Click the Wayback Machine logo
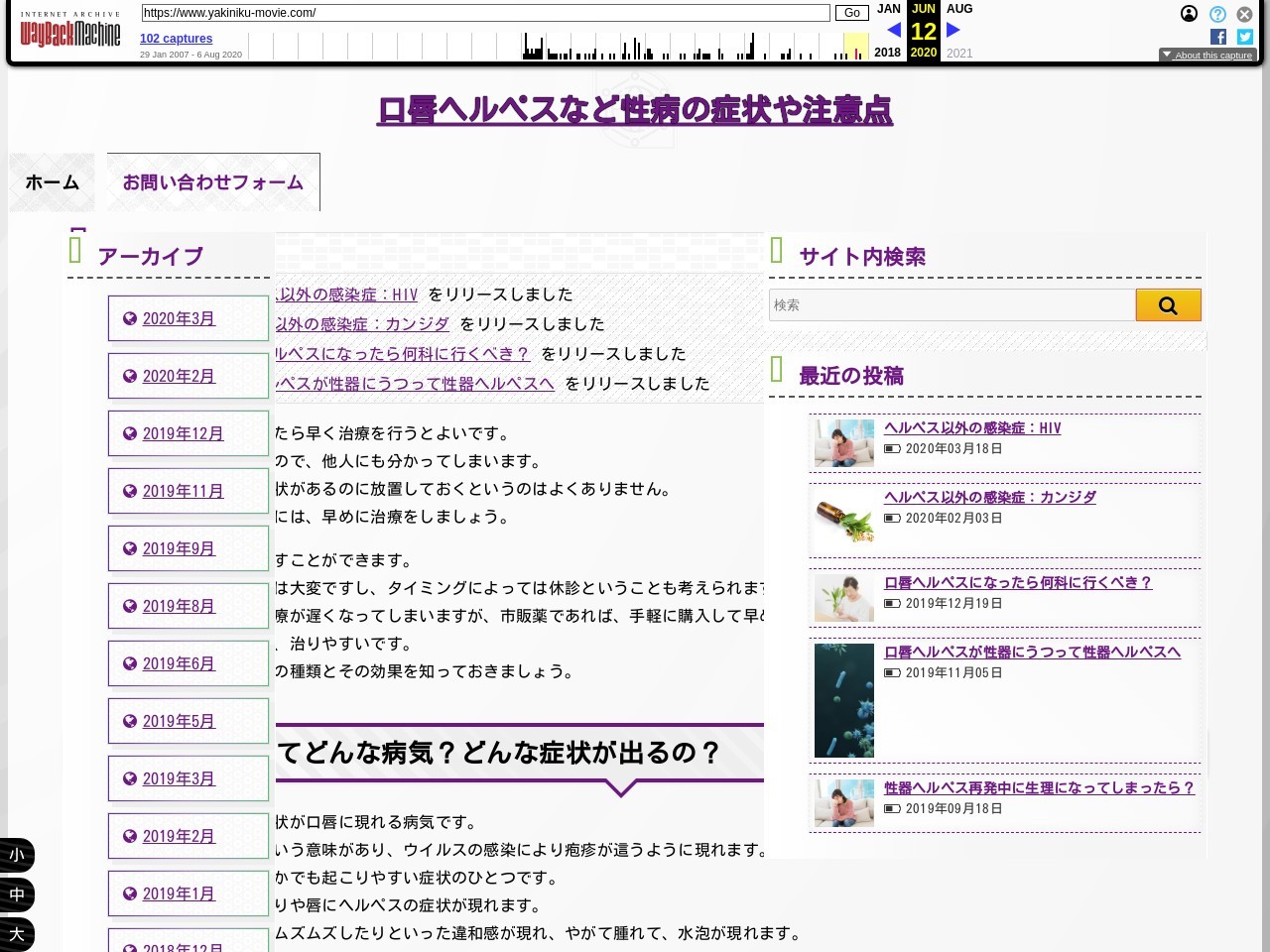The width and height of the screenshot is (1270, 952). tap(70, 33)
